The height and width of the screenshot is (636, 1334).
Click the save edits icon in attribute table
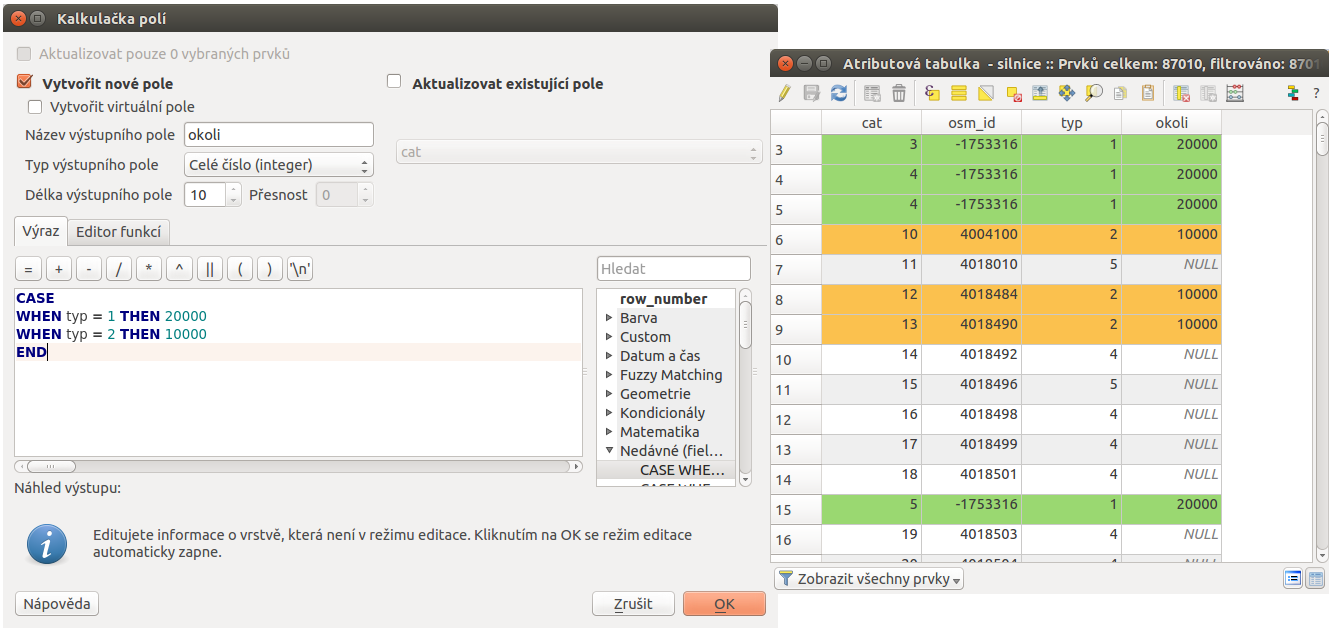pyautogui.click(x=812, y=93)
